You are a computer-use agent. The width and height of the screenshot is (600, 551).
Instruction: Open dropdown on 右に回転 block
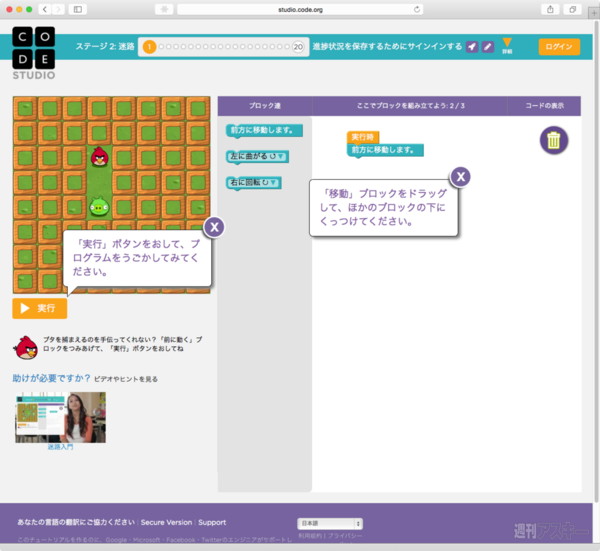coord(273,182)
